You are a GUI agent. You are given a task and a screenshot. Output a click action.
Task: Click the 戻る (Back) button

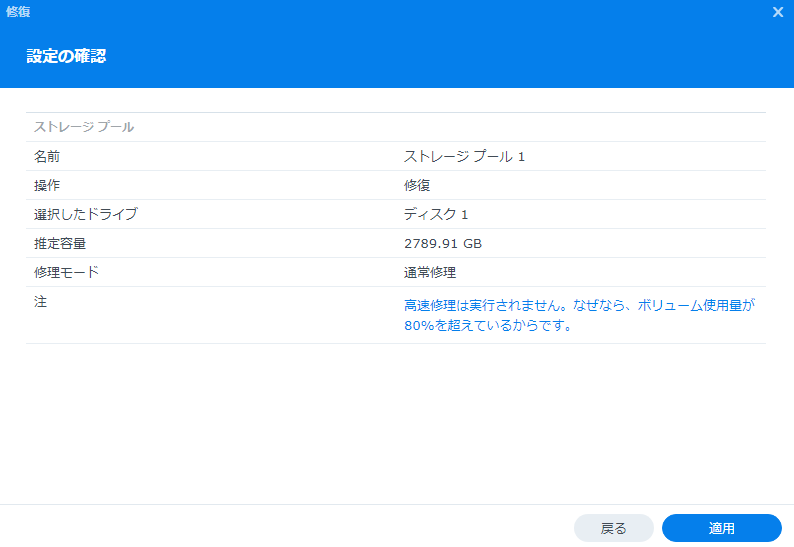614,528
